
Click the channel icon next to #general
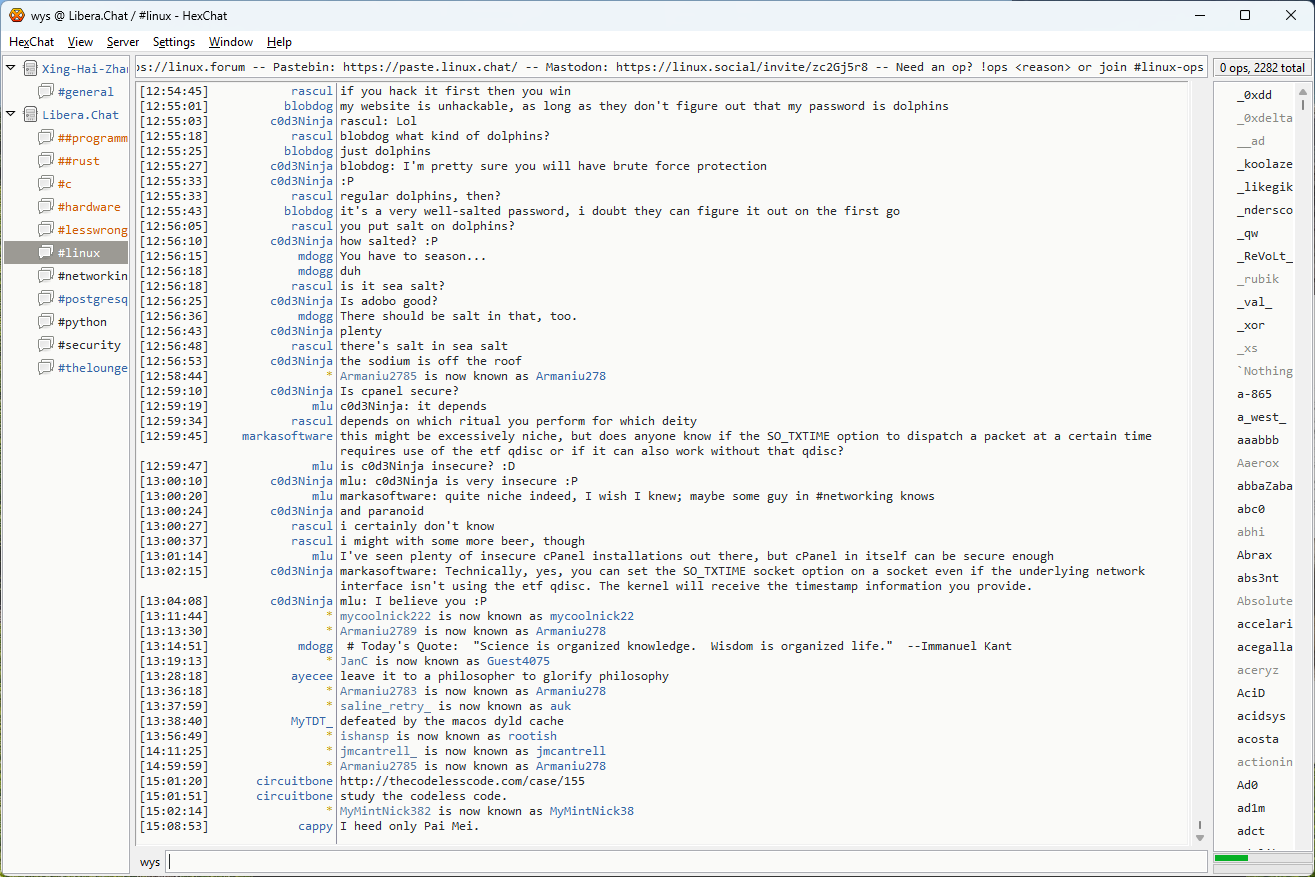coord(46,92)
